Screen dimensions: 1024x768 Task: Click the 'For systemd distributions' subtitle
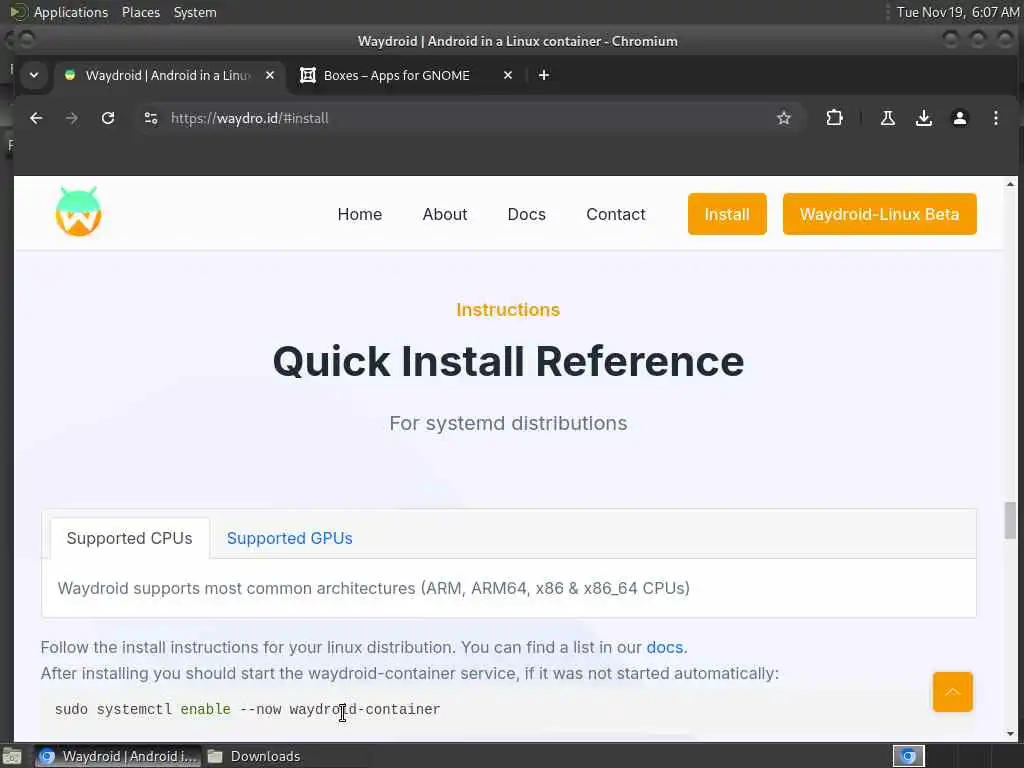pyautogui.click(x=508, y=423)
